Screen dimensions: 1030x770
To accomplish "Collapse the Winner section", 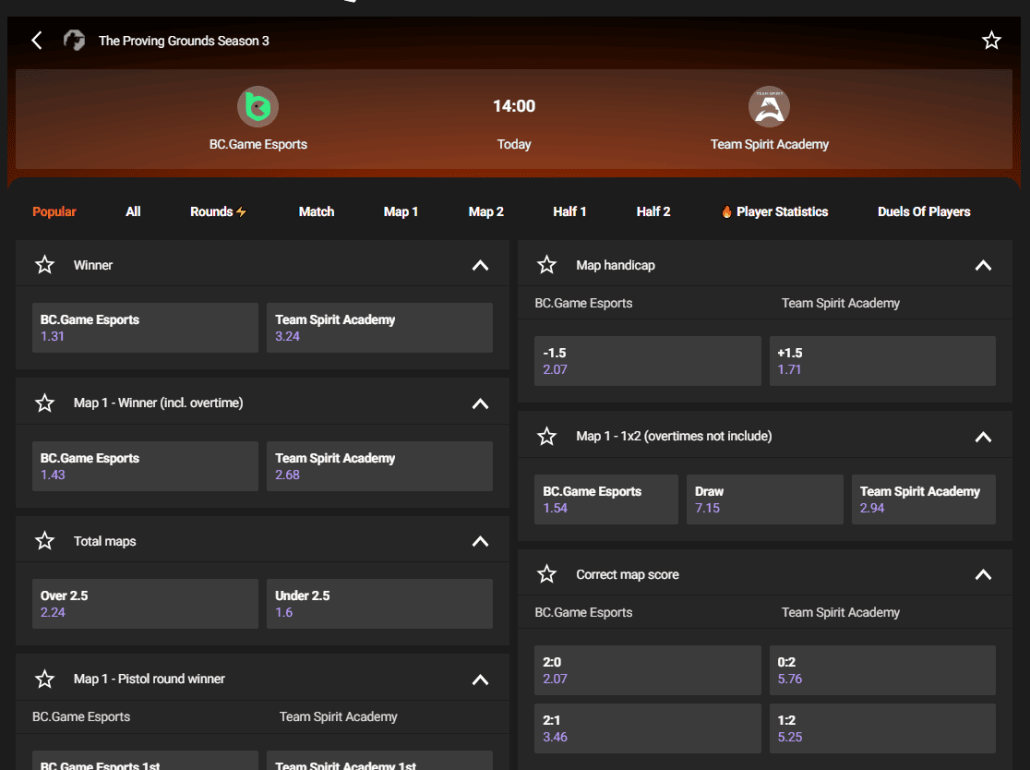I will (480, 265).
